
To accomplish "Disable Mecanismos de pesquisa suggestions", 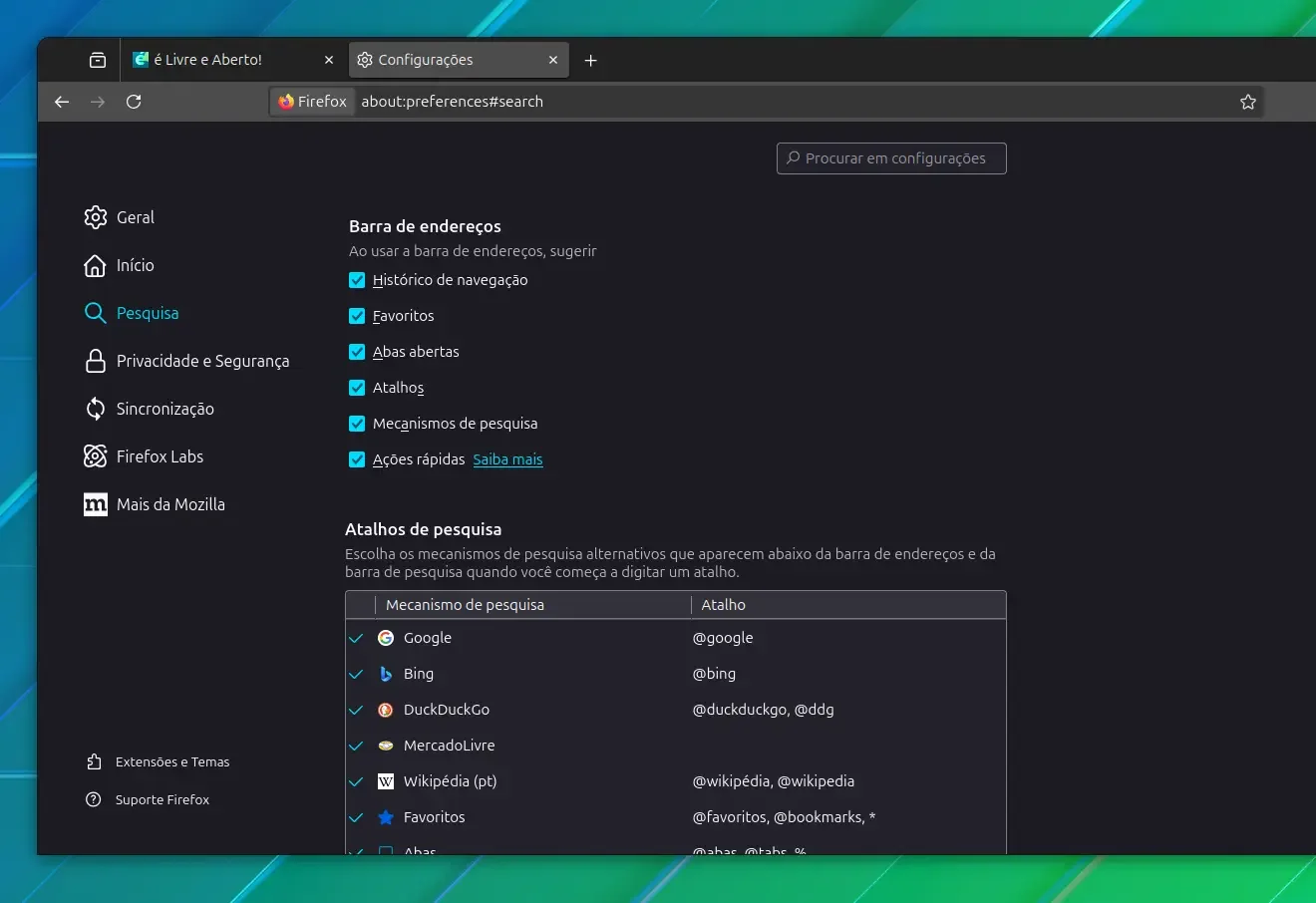I will 357,424.
